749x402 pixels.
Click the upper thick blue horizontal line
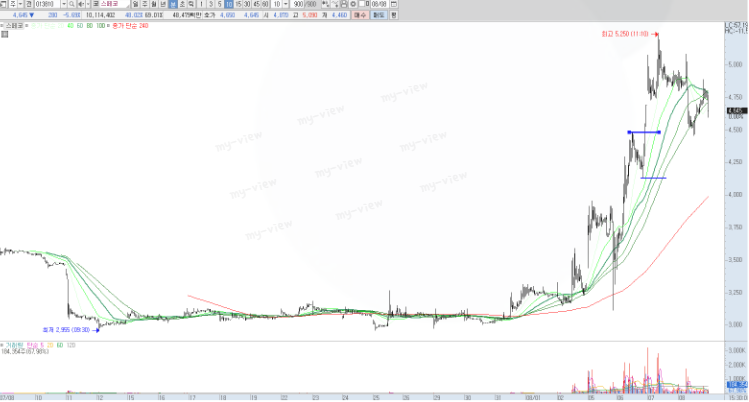(644, 132)
